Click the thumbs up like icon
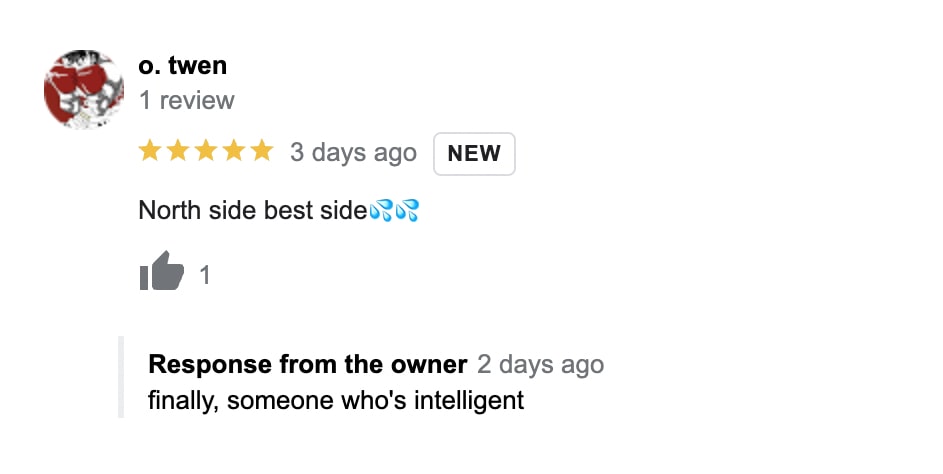Image resolution: width=943 pixels, height=474 pixels. [x=162, y=271]
